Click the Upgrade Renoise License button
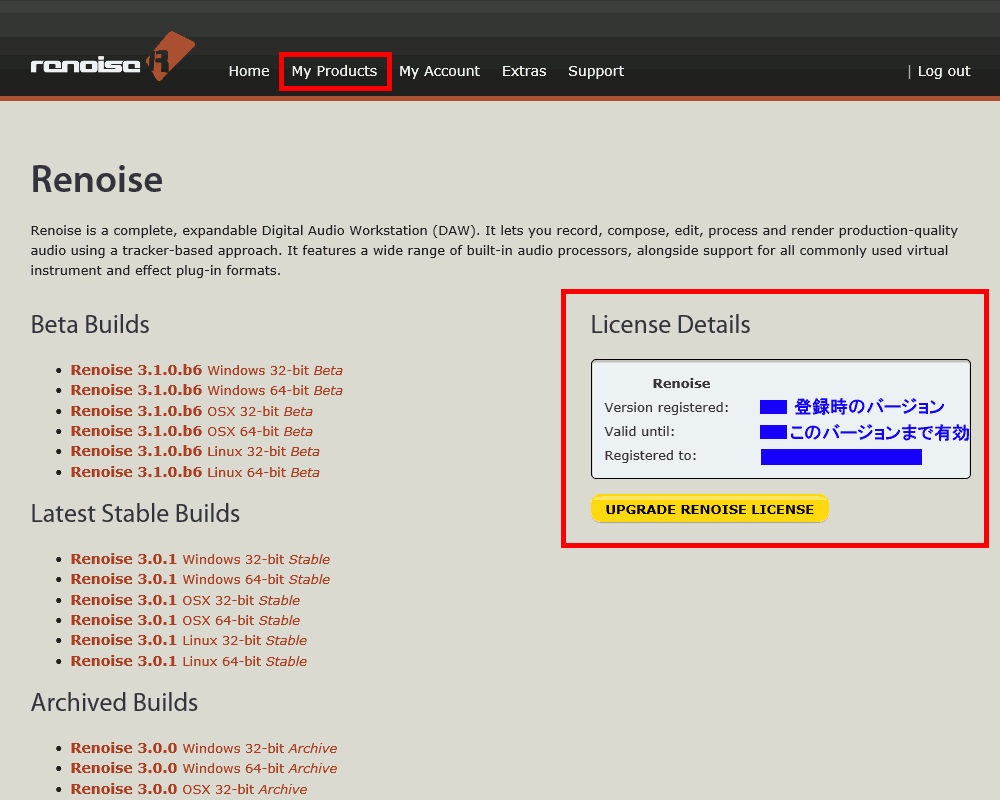This screenshot has height=800, width=1000. pyautogui.click(x=710, y=509)
